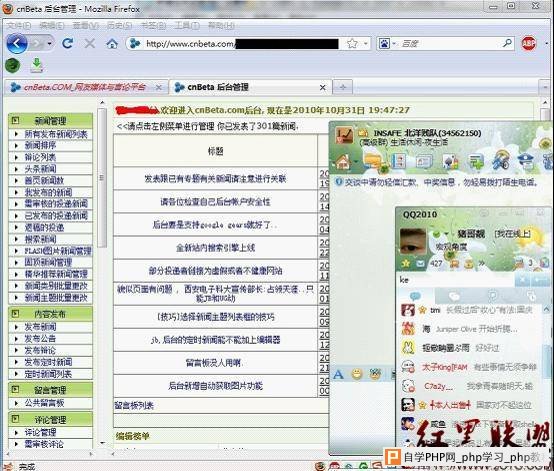Viewport: 554px width, 471px height.
Task: Click the Firefox back arrow button
Action: (x=16, y=43)
